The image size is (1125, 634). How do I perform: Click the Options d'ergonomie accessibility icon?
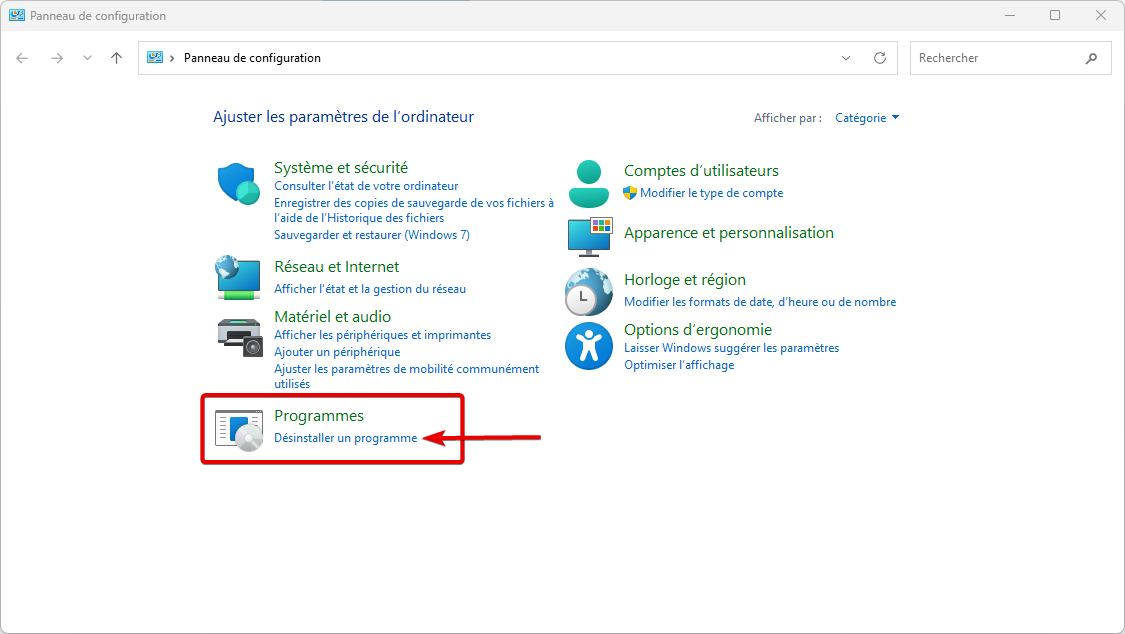coord(588,346)
